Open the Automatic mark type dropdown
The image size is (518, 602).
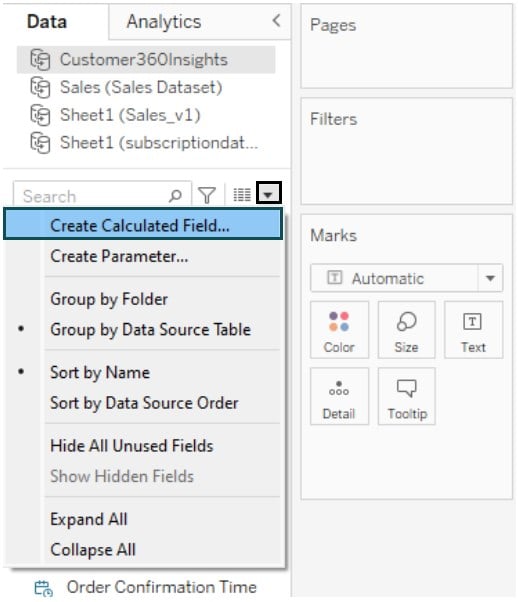406,278
